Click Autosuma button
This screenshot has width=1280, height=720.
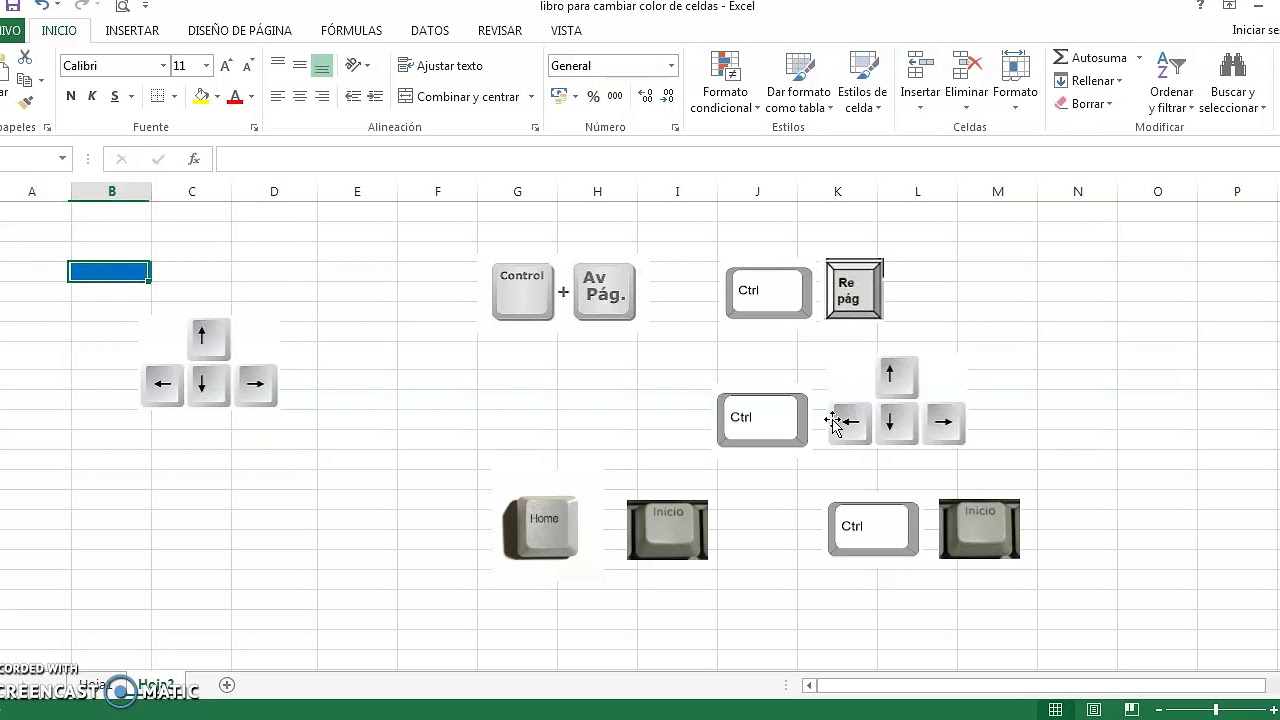(1090, 58)
